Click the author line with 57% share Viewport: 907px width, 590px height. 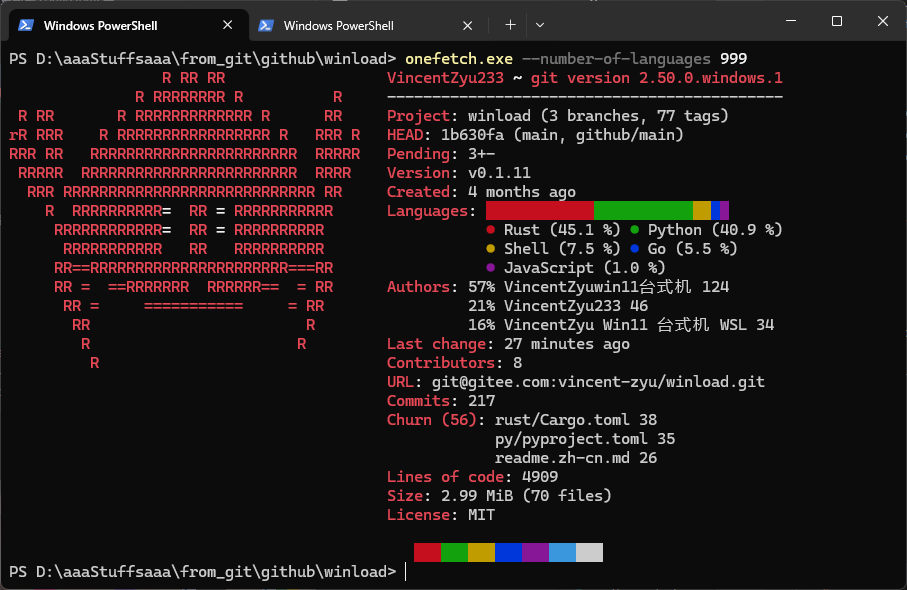599,287
